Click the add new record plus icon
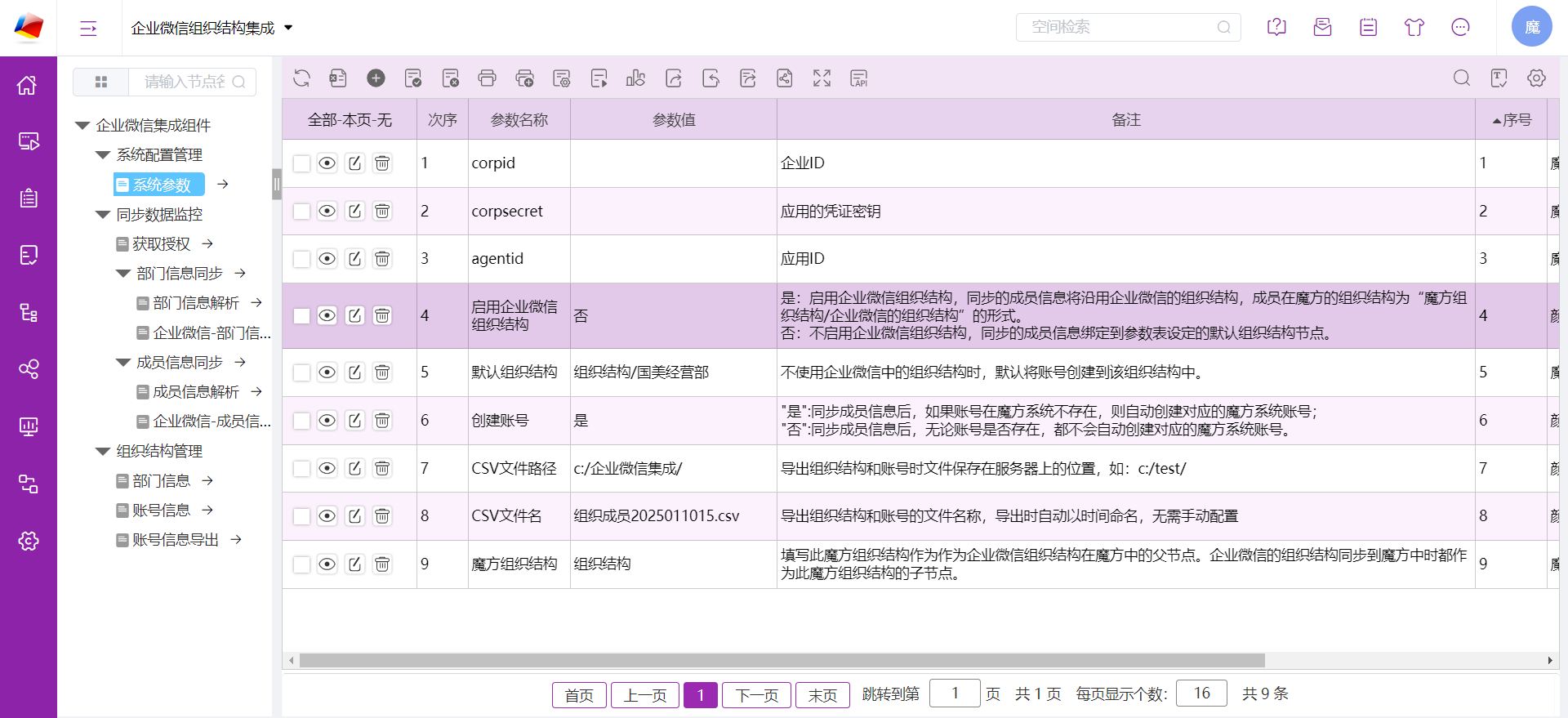Screen dimensions: 1568x718 [x=376, y=78]
